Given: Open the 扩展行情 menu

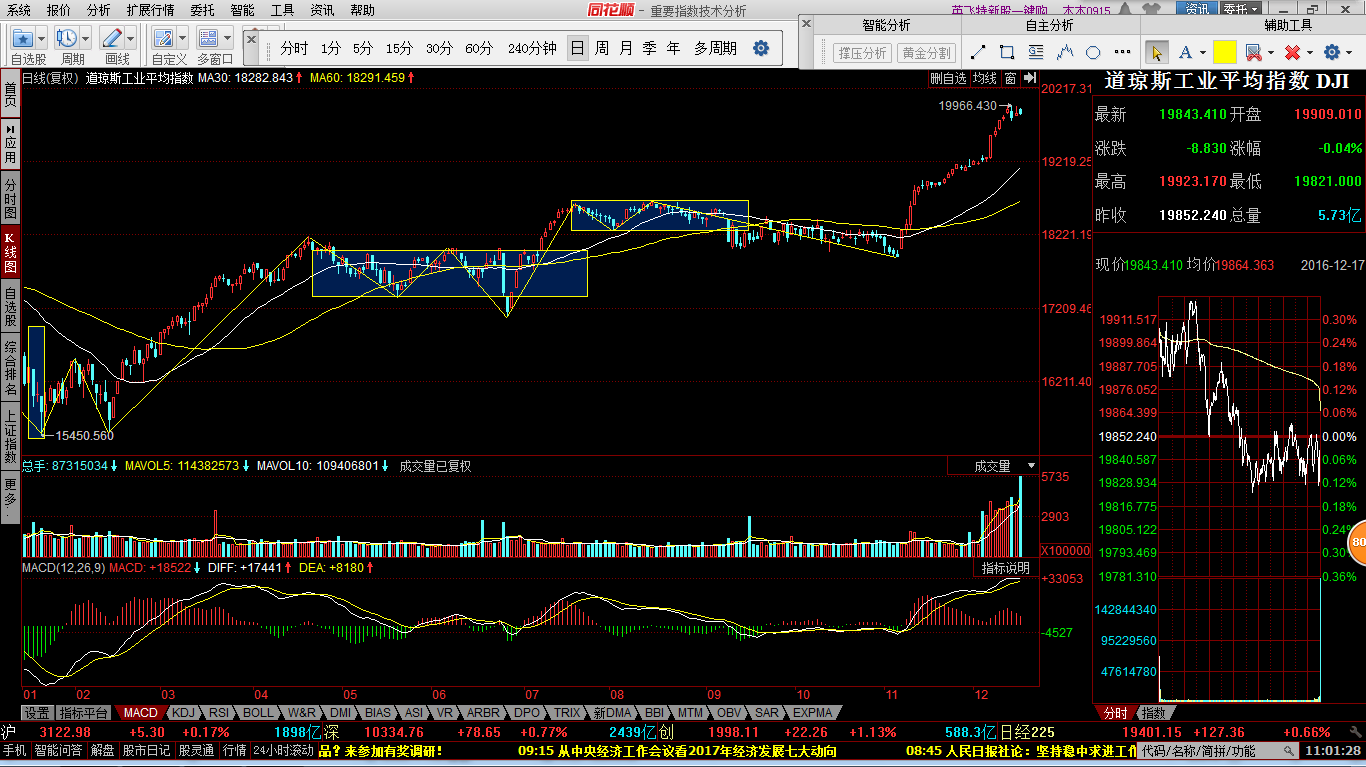Looking at the screenshot, I should tap(150, 10).
